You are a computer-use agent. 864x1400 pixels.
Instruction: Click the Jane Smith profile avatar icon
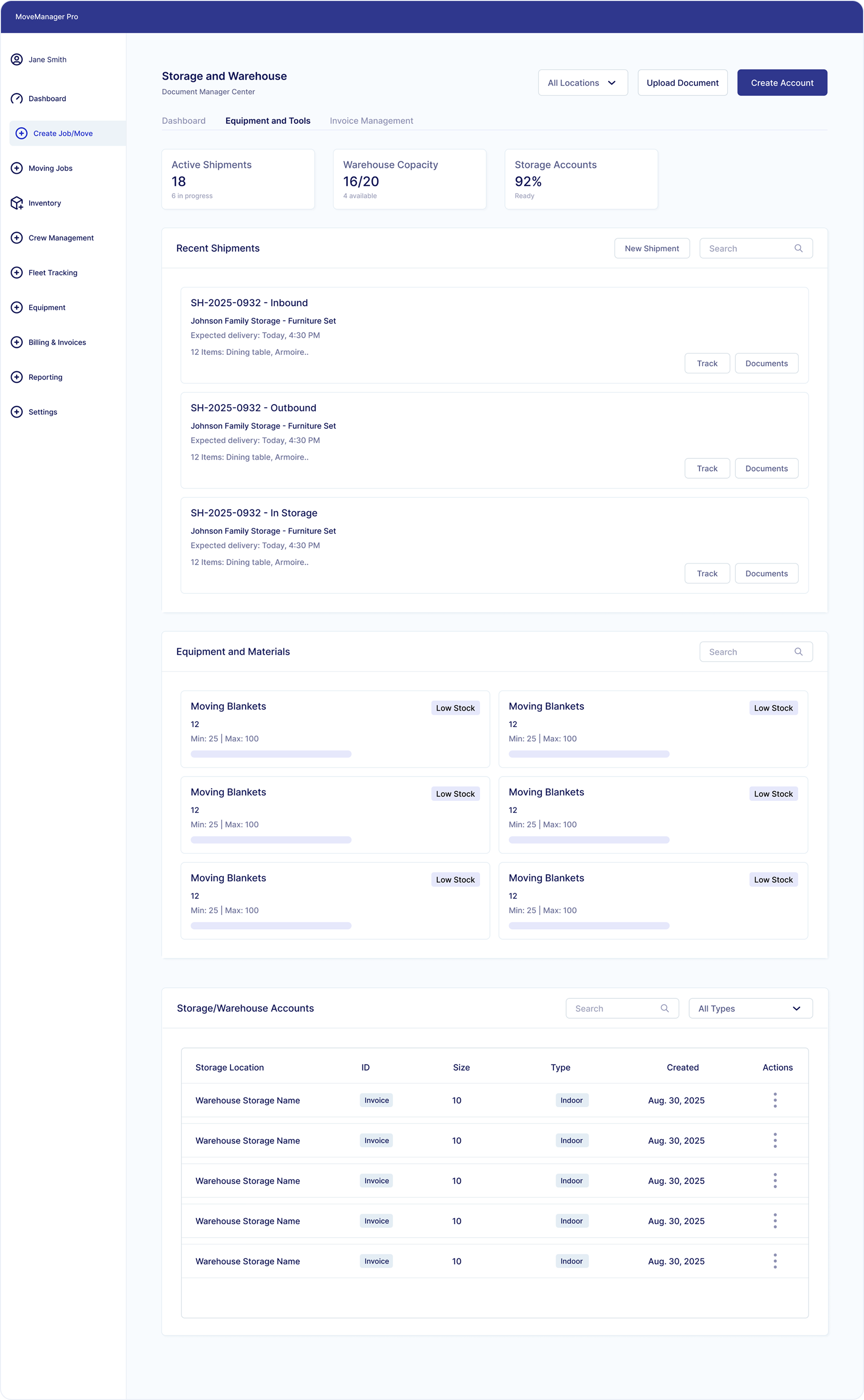tap(17, 60)
